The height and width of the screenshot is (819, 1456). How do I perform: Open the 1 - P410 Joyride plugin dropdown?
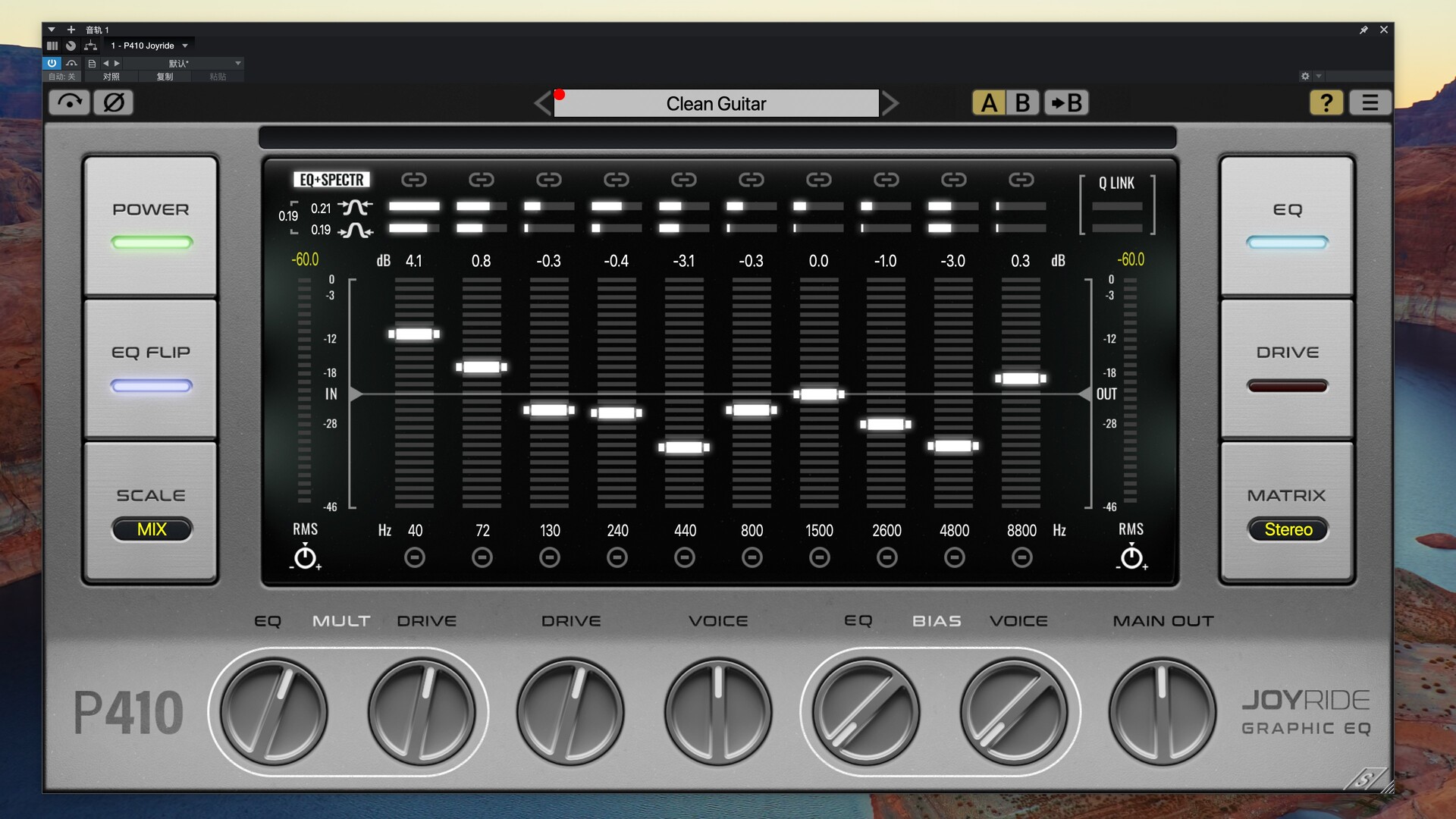point(149,45)
